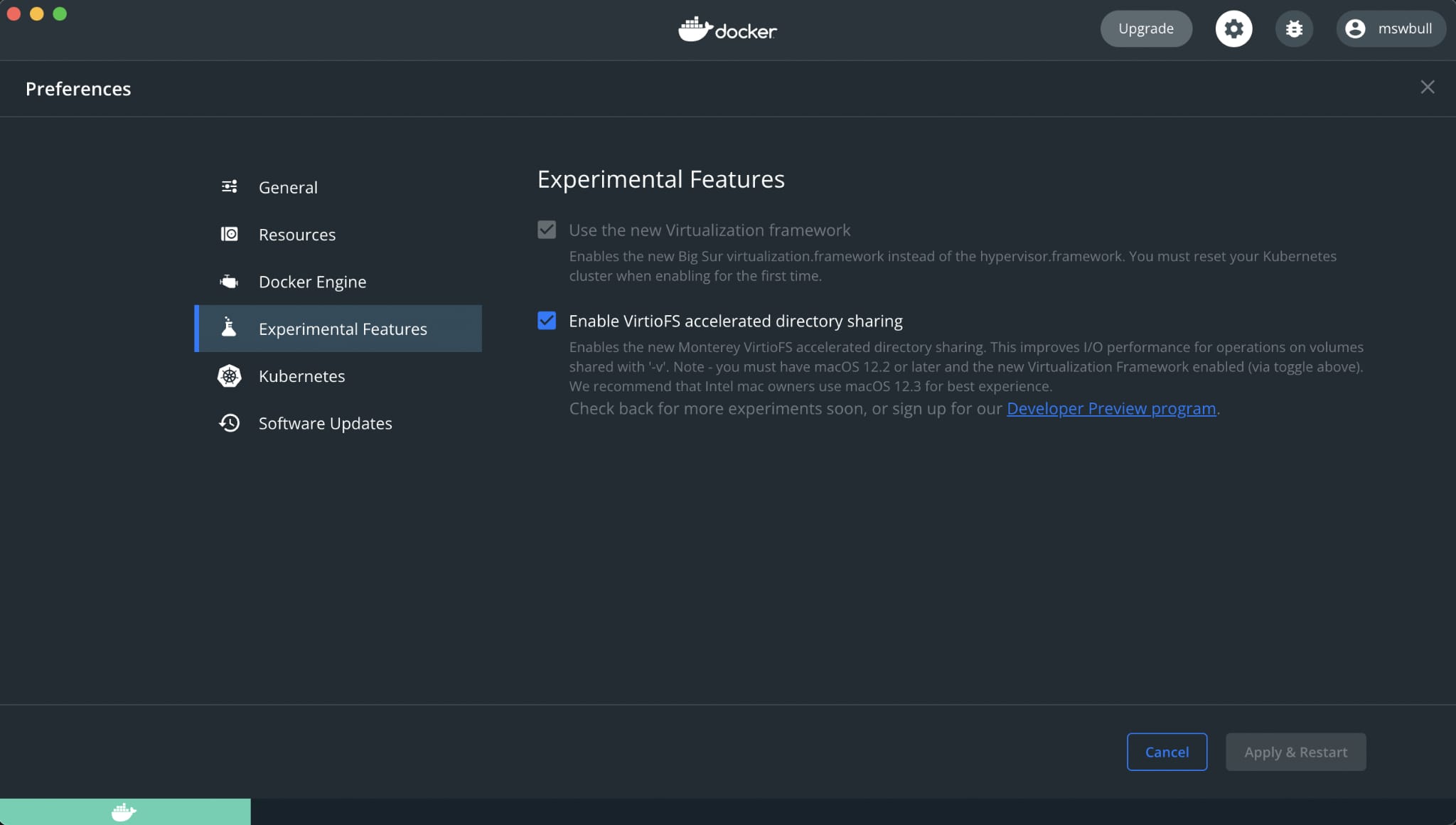Go to Resources preferences

pos(338,234)
